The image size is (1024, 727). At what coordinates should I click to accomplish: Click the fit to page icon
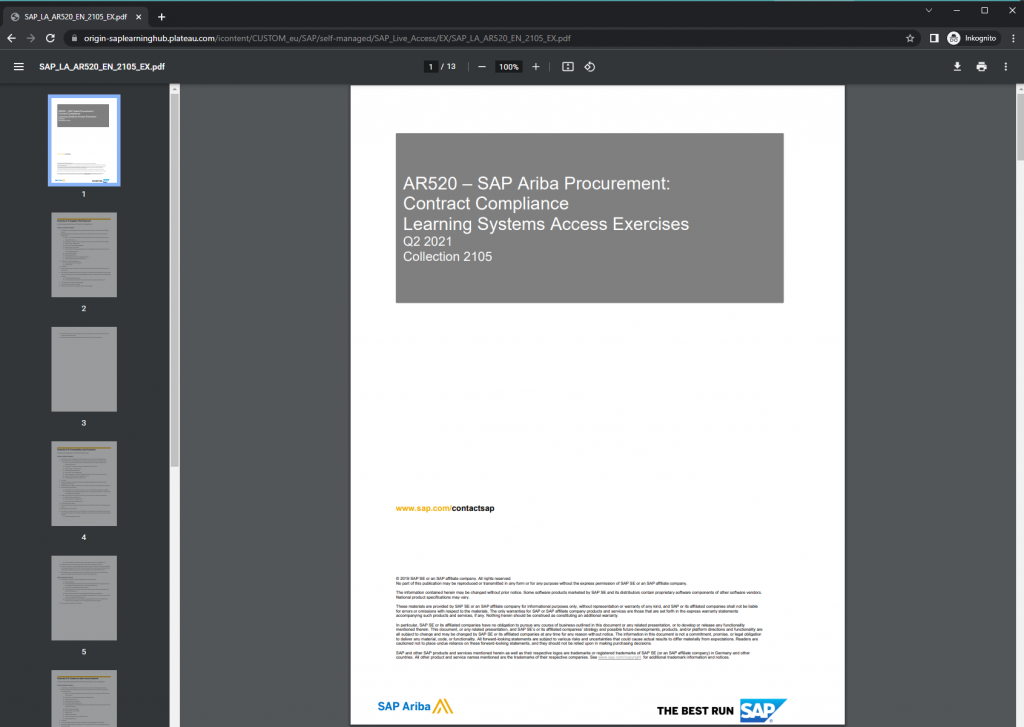point(567,67)
